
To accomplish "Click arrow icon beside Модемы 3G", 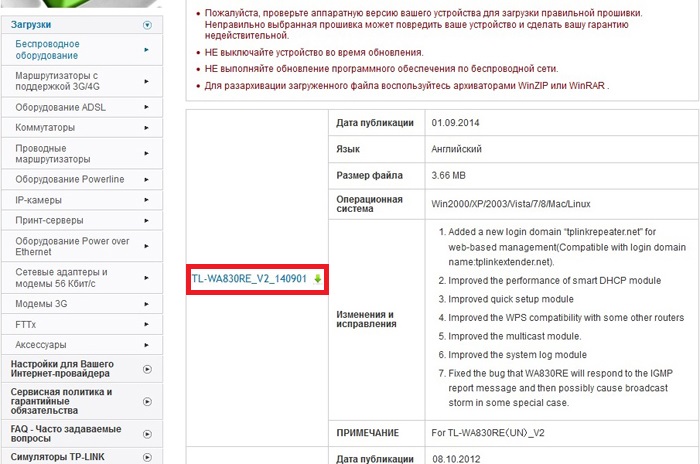I will [146, 304].
